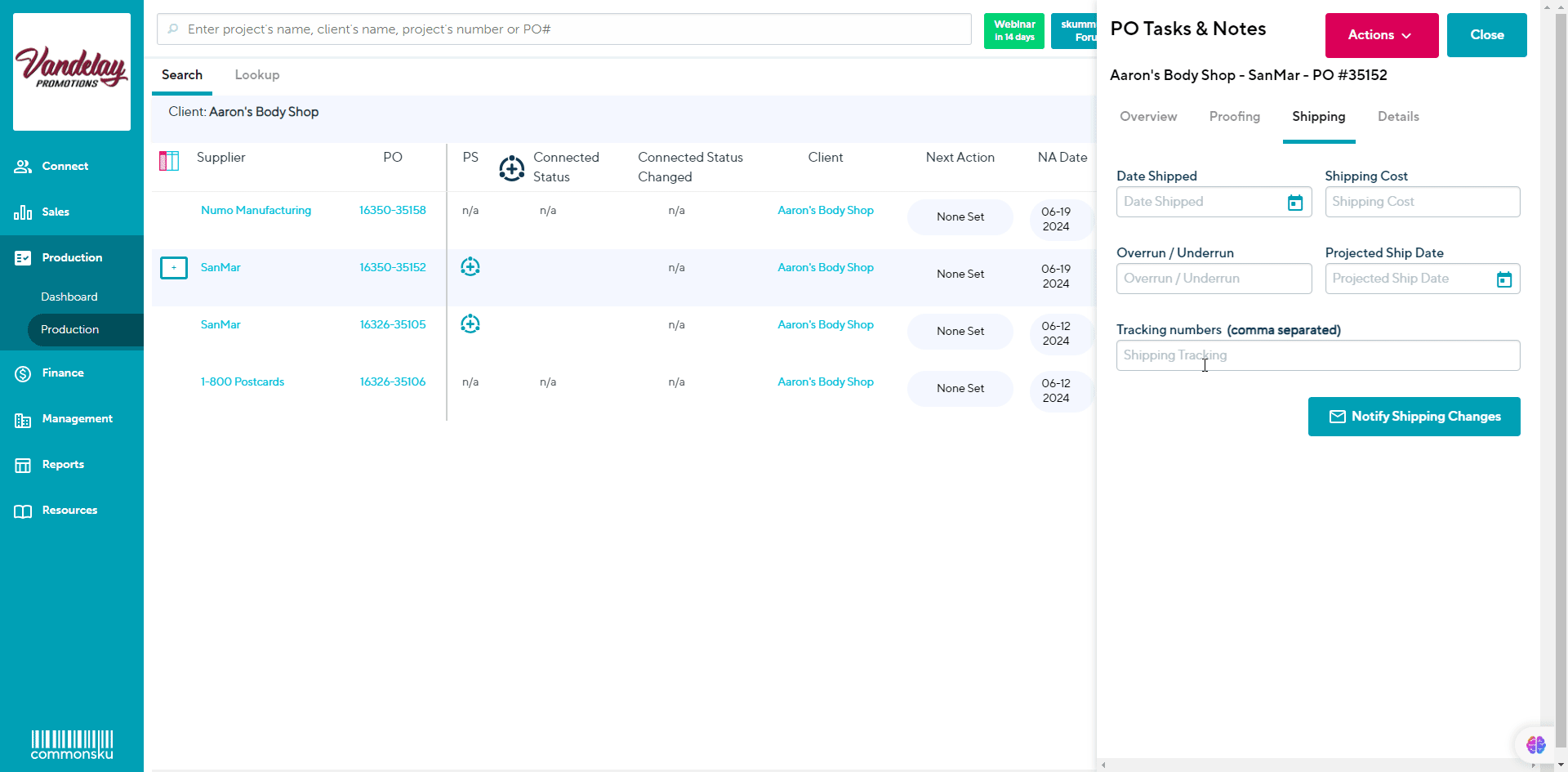Click the brain assistant icon at bottom right
This screenshot has height=772, width=1568.
pyautogui.click(x=1535, y=744)
